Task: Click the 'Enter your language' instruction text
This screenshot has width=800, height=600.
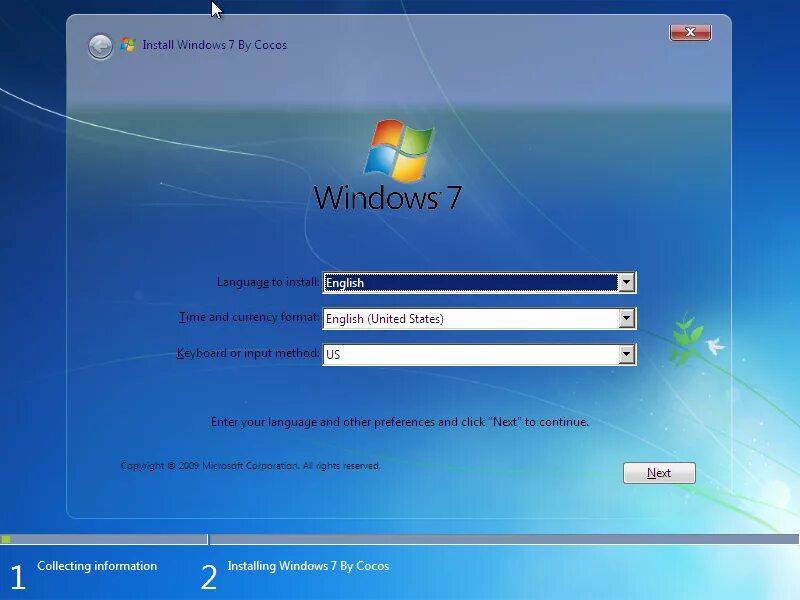Action: pyautogui.click(x=399, y=422)
